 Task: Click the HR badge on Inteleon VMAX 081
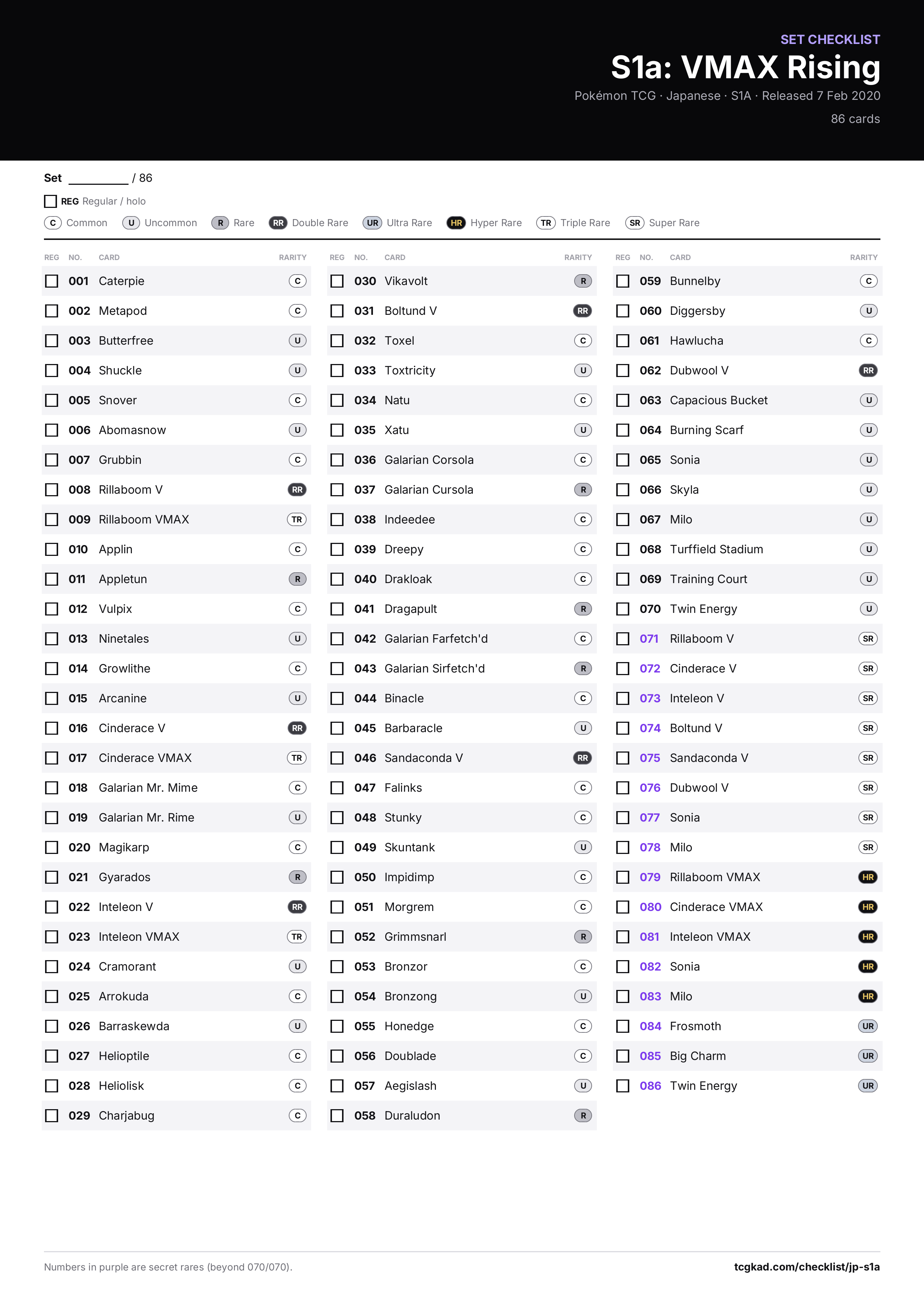click(x=868, y=936)
